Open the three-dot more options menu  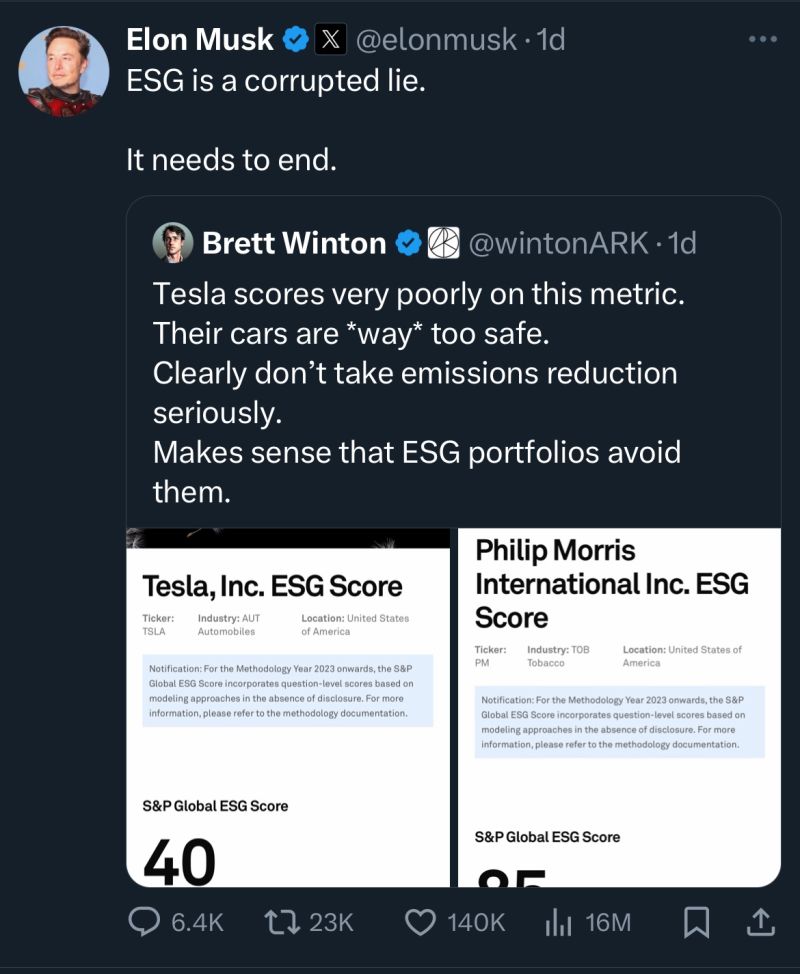(x=762, y=40)
